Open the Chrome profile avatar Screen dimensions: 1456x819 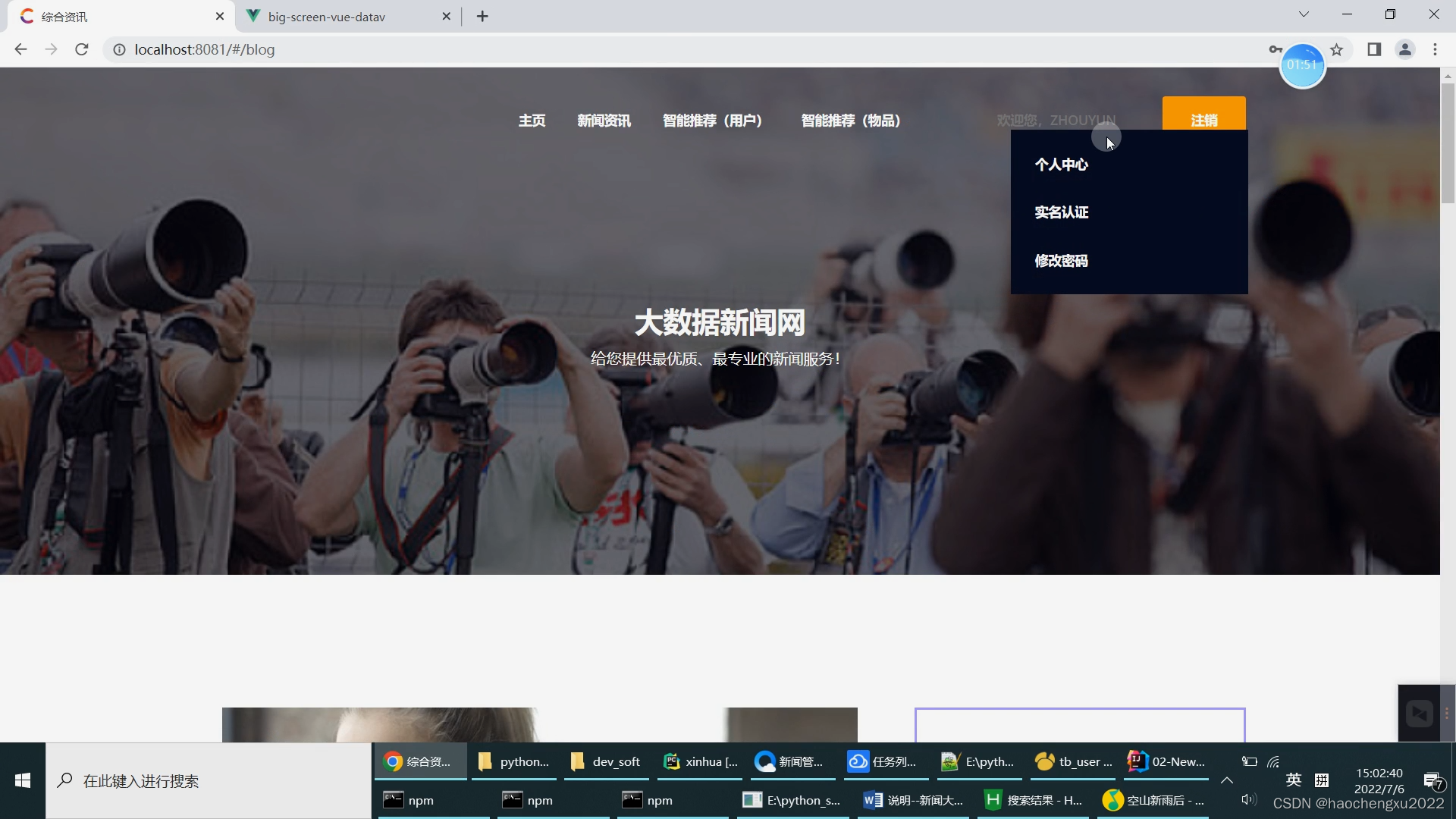[x=1405, y=49]
